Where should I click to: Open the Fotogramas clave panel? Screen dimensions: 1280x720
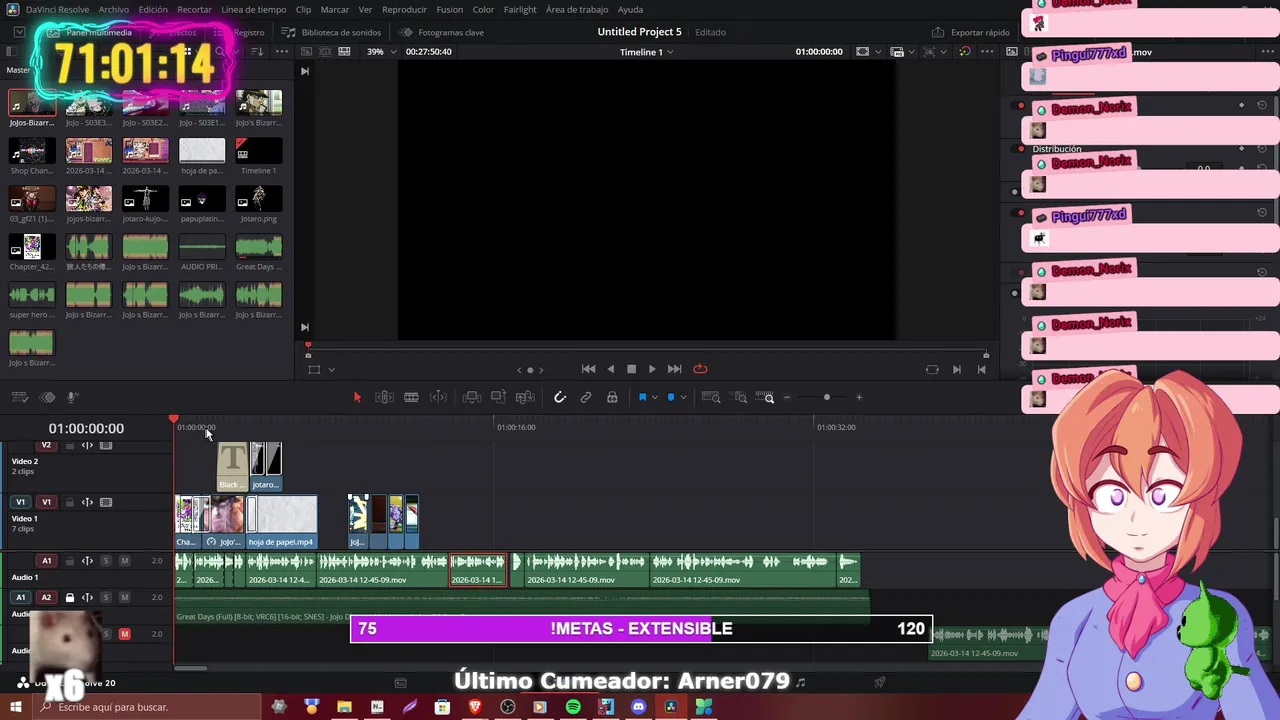[x=442, y=32]
